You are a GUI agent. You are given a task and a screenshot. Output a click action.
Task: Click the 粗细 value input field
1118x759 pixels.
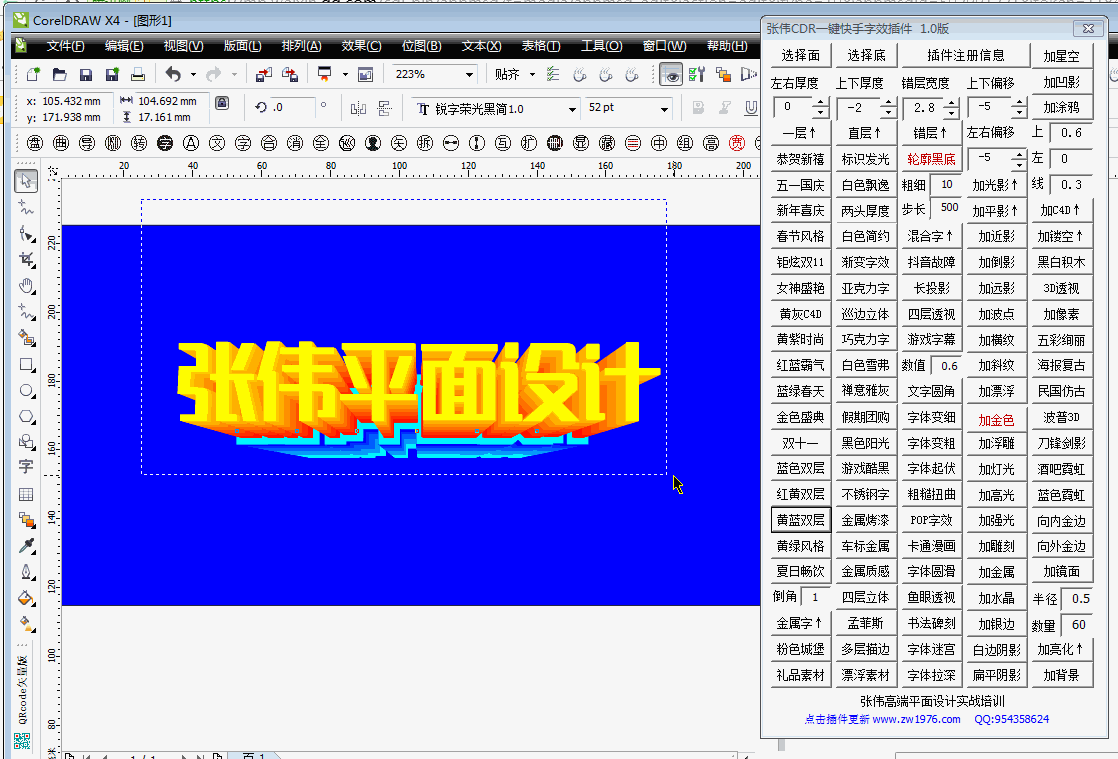pos(946,185)
